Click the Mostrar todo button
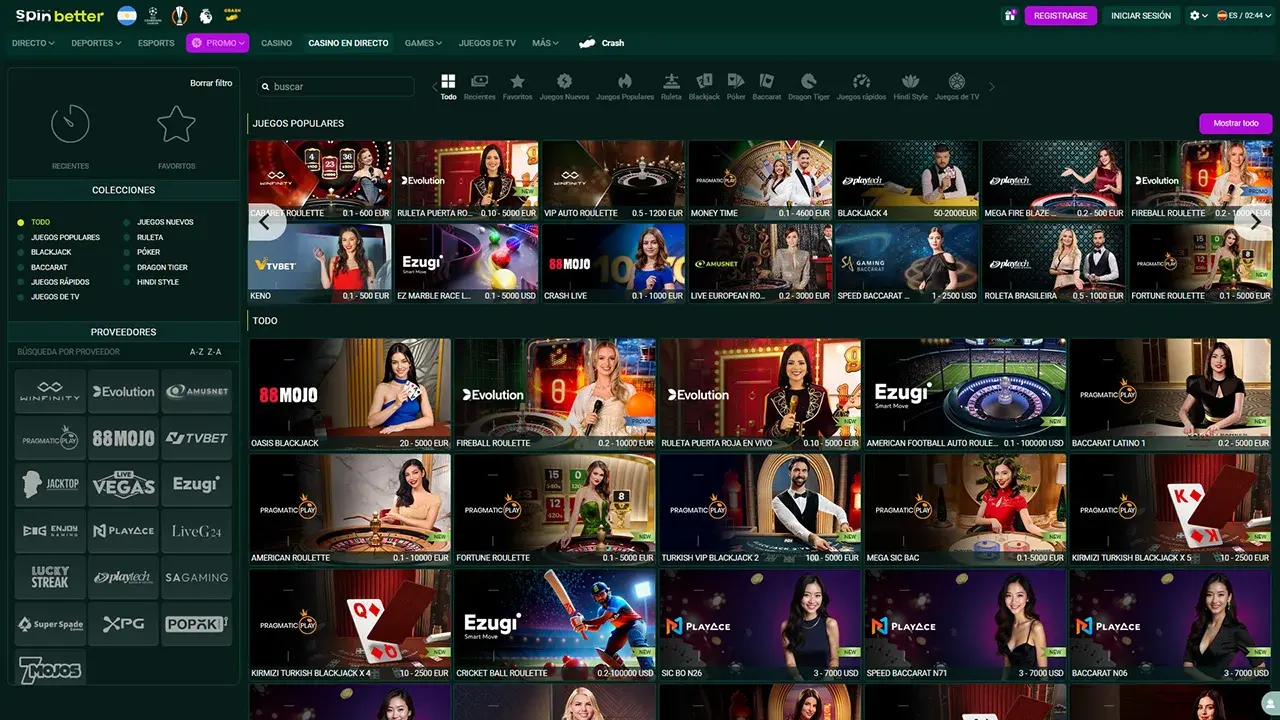Screen dimensions: 1280x720 tap(1236, 123)
